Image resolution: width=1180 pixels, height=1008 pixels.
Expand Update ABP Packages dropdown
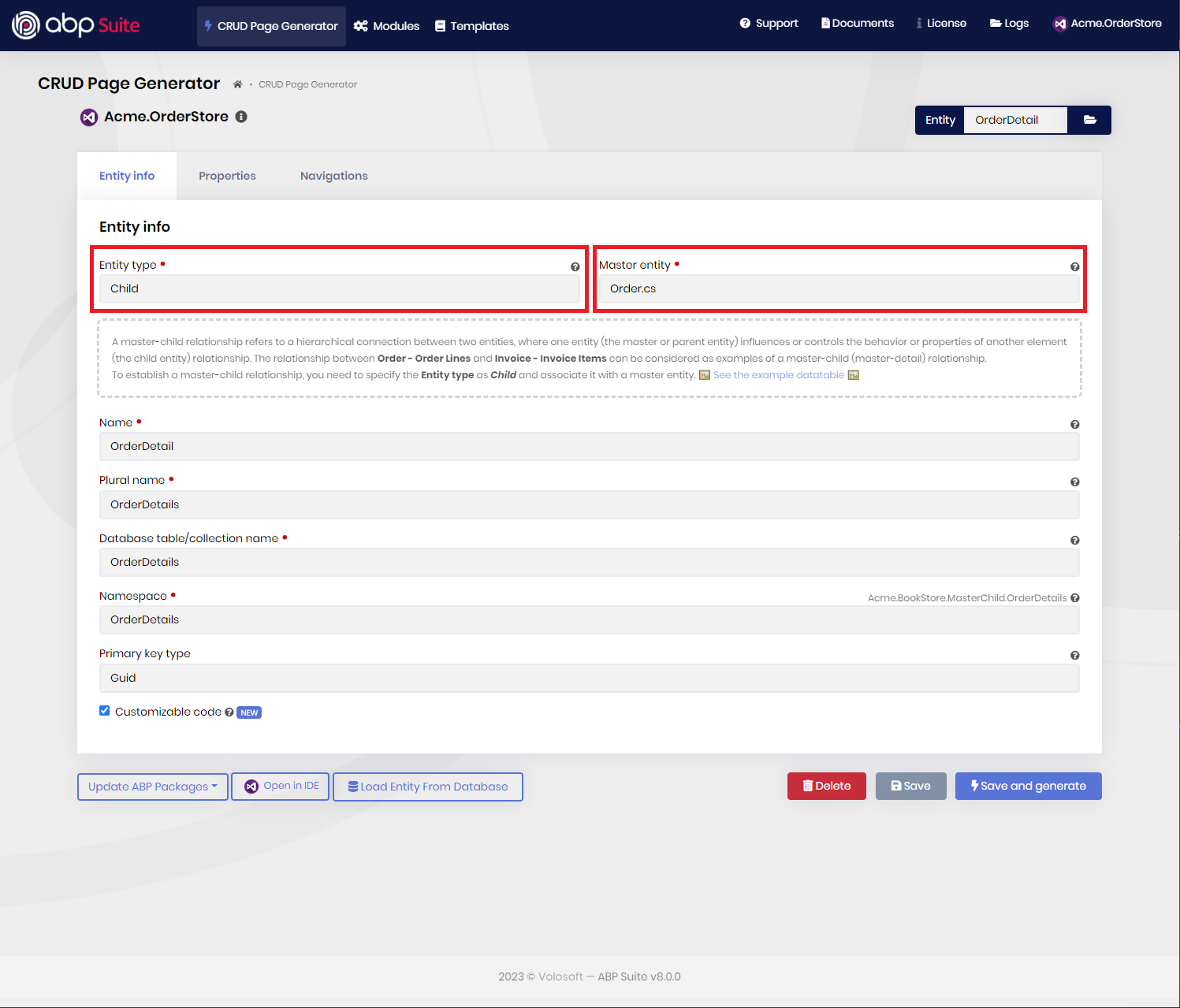click(153, 787)
